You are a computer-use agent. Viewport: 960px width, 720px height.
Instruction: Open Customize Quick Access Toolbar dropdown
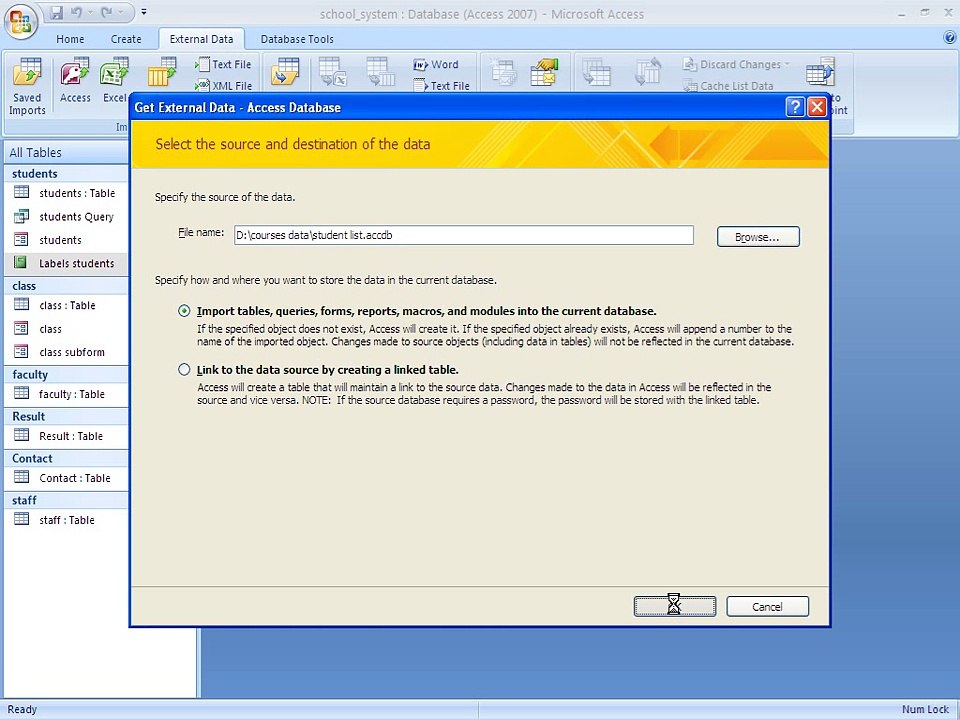144,12
